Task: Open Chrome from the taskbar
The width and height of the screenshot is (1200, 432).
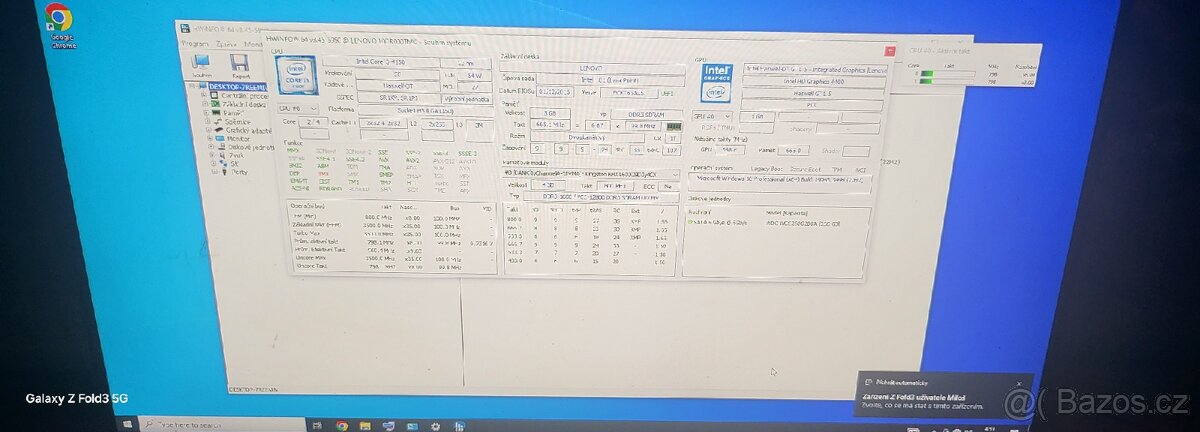Action: coord(342,425)
